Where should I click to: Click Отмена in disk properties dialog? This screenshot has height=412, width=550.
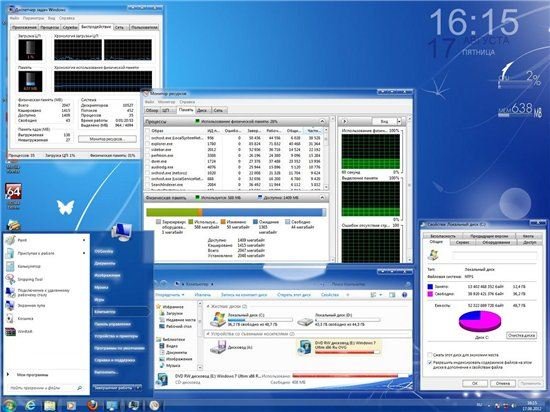[x=503, y=383]
